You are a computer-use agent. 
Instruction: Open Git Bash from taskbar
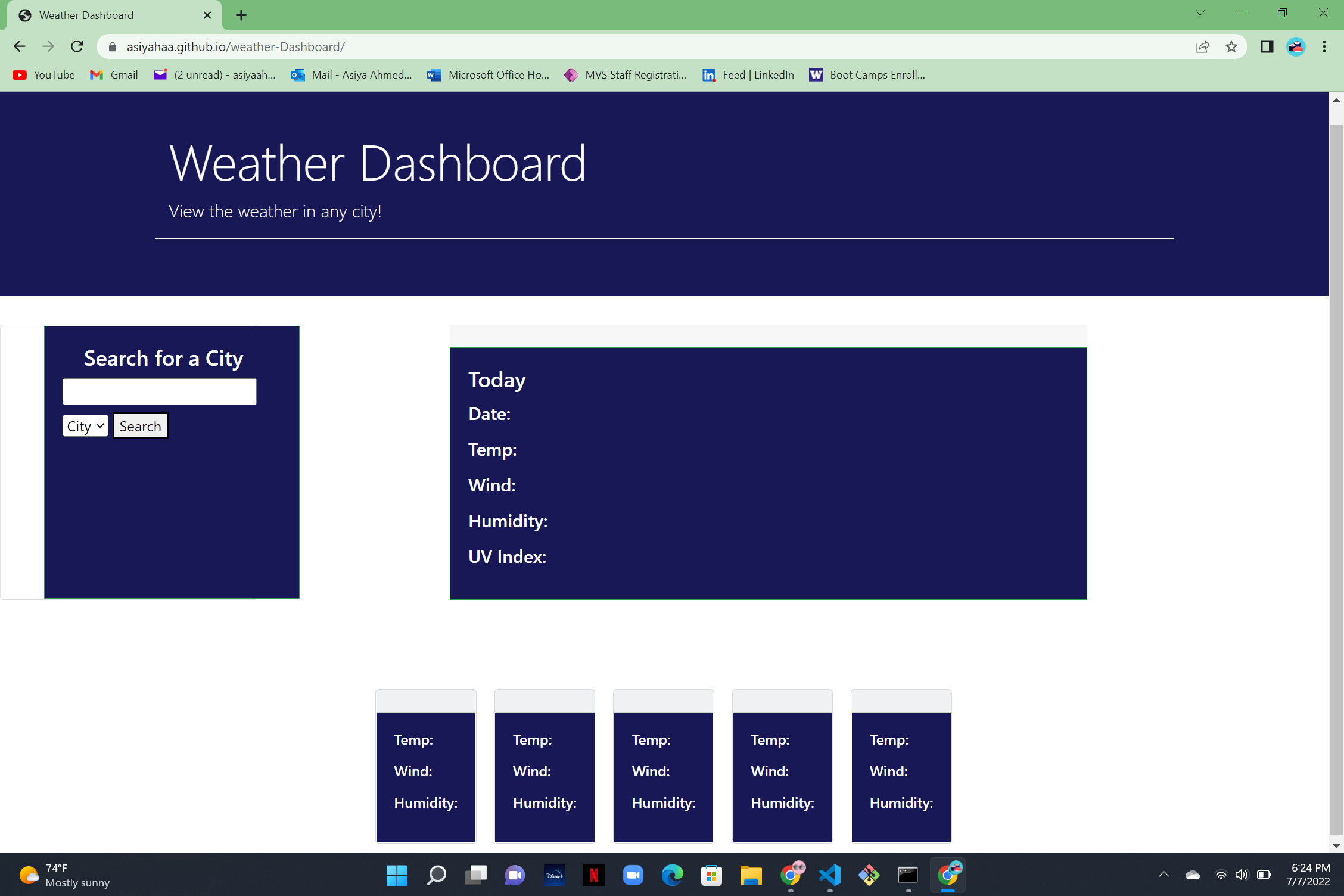869,875
